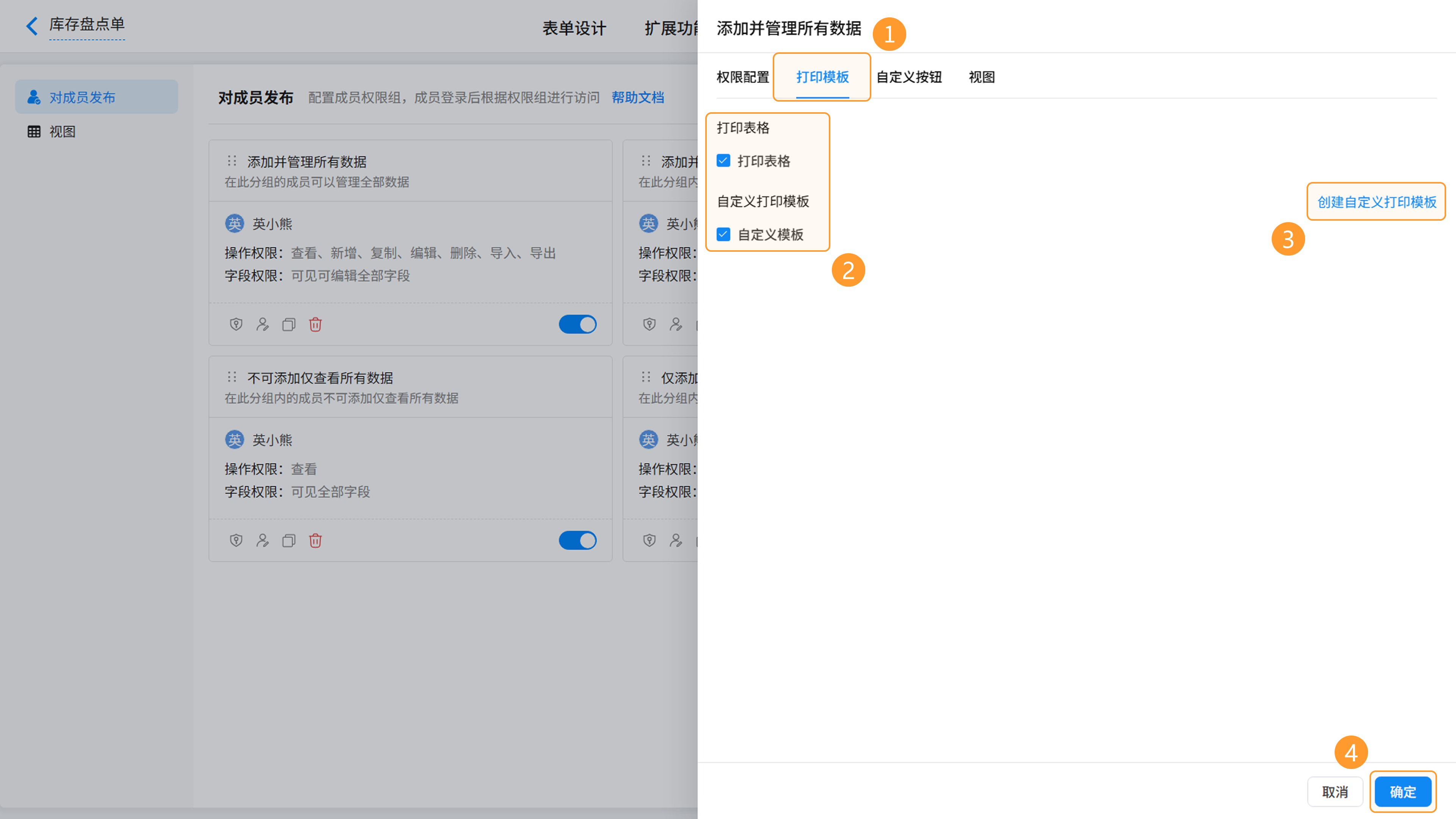Open the 自定义按钮 tab
Viewport: 1456px width, 819px height.
pos(909,77)
